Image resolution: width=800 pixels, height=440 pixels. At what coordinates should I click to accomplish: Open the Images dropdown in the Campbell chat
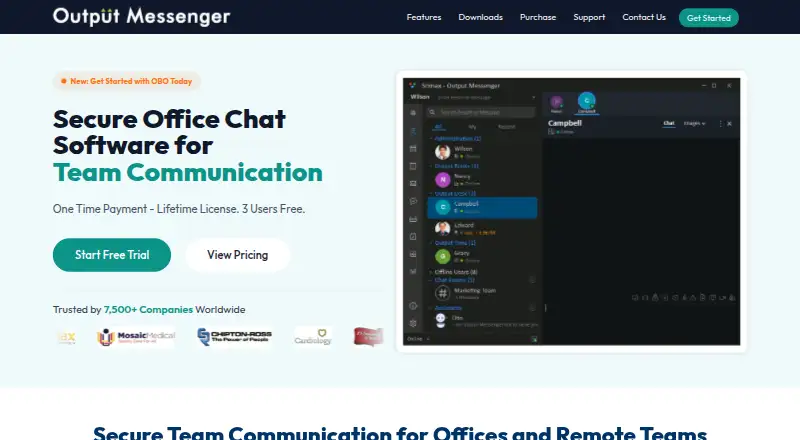(694, 124)
